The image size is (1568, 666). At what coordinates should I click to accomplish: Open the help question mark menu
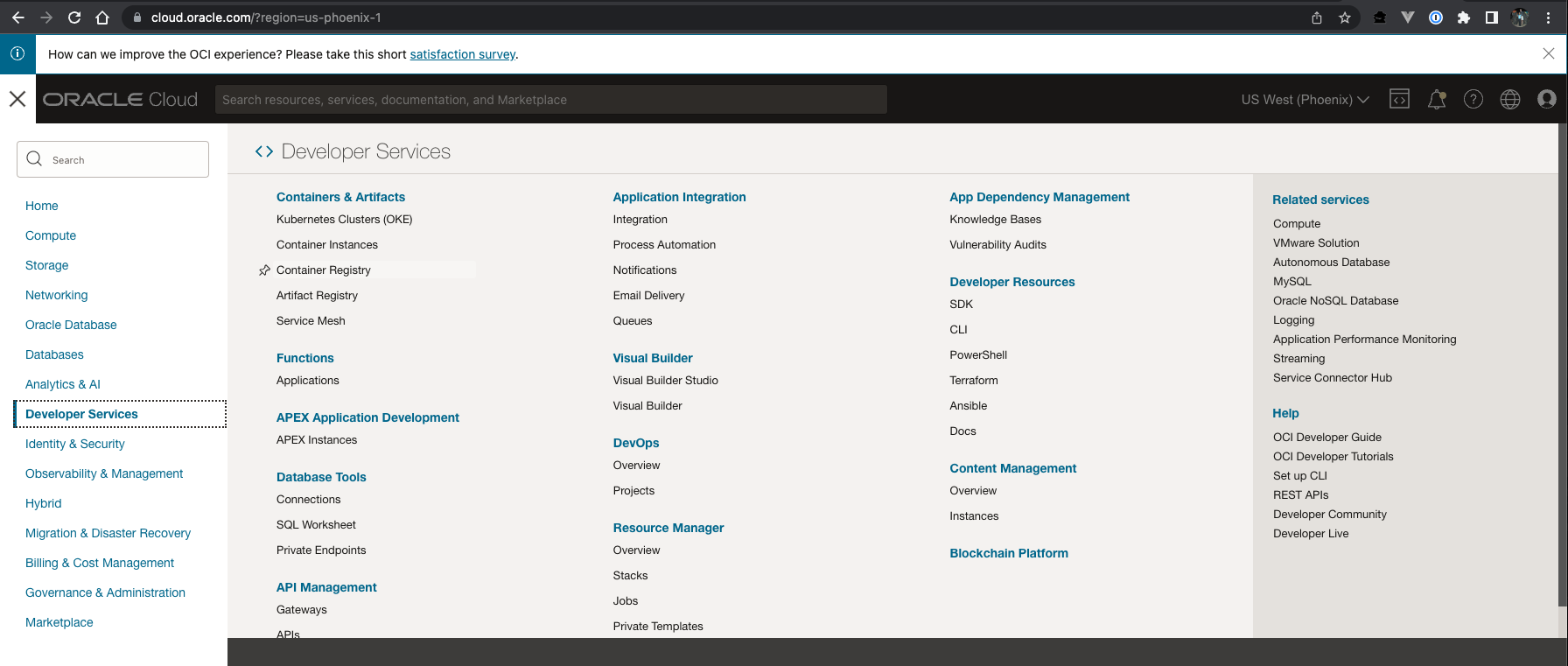click(1473, 99)
